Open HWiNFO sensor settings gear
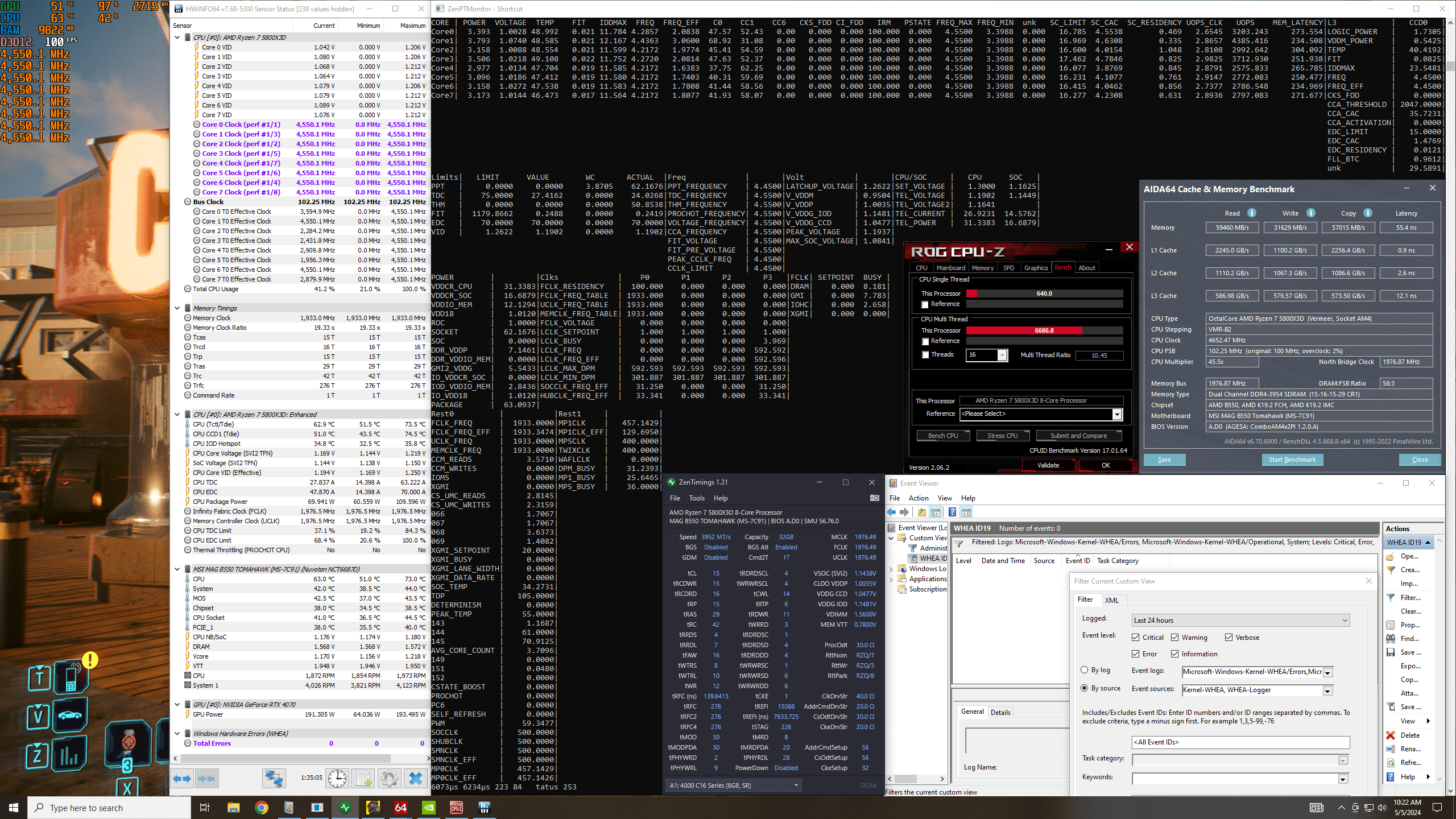 pyautogui.click(x=390, y=778)
